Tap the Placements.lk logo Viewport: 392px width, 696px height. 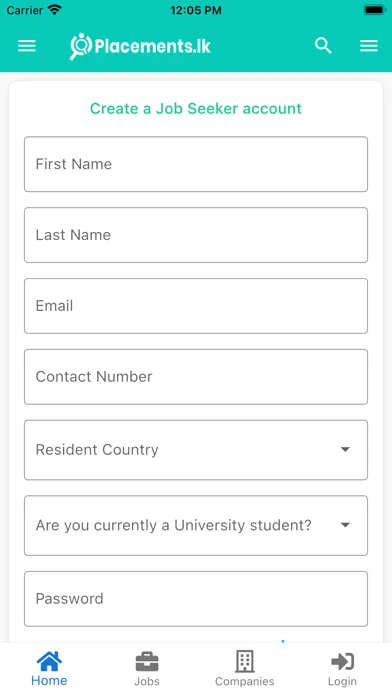pyautogui.click(x=140, y=46)
